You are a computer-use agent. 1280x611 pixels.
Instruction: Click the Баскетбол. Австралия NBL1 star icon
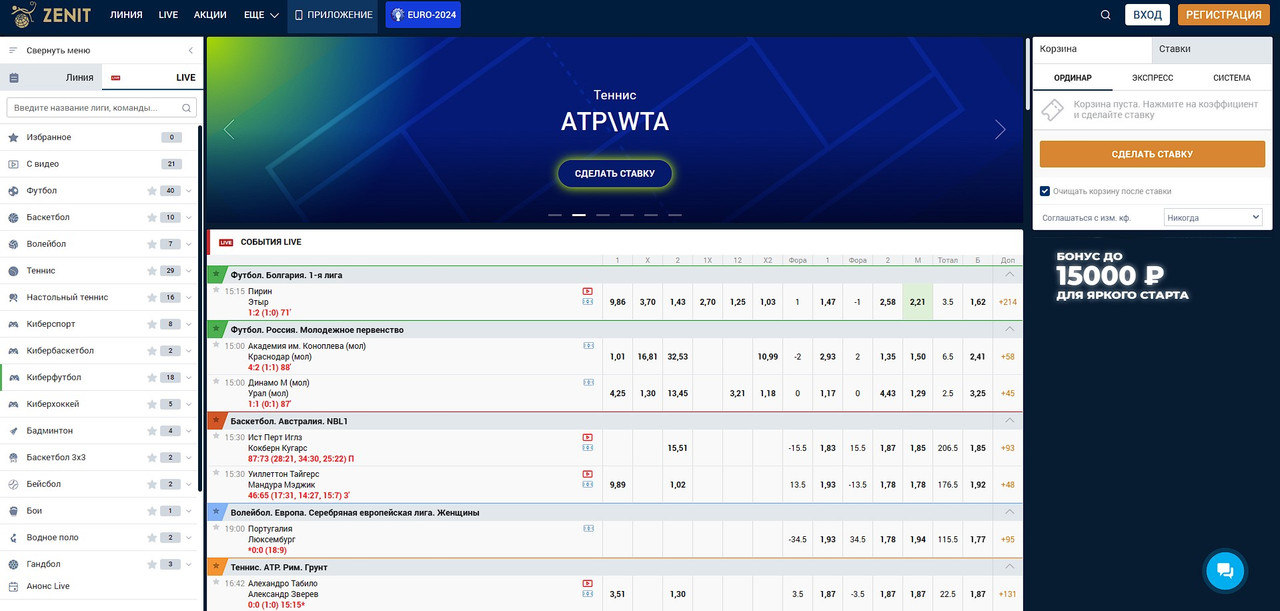216,421
